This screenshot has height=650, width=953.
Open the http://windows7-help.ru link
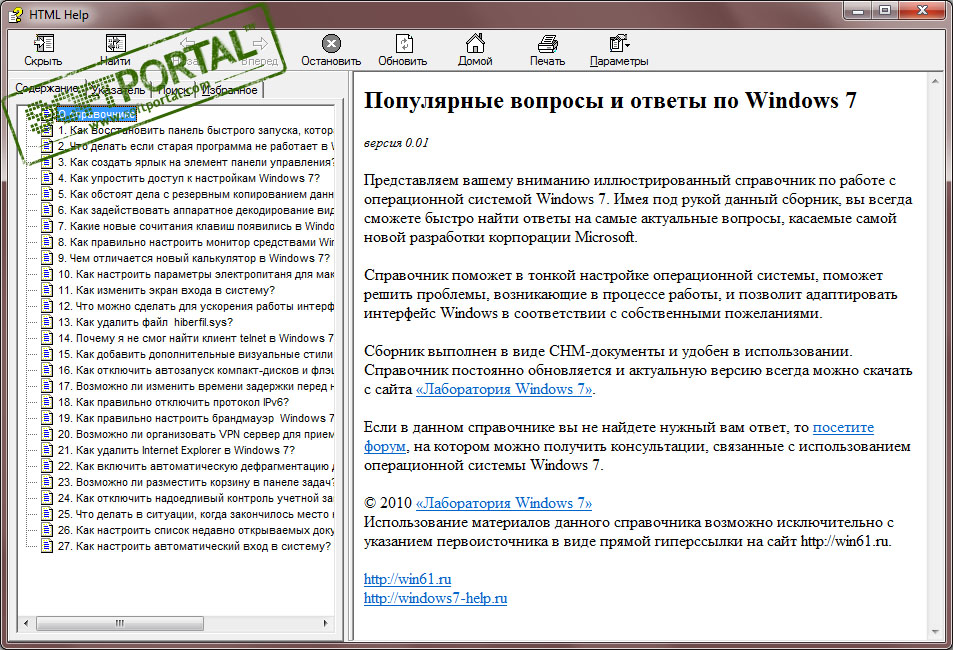(435, 598)
